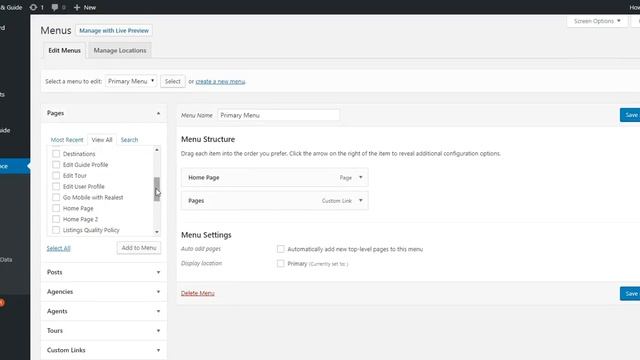Open the Most Recent pages tab
This screenshot has height=360, width=640.
pos(67,140)
